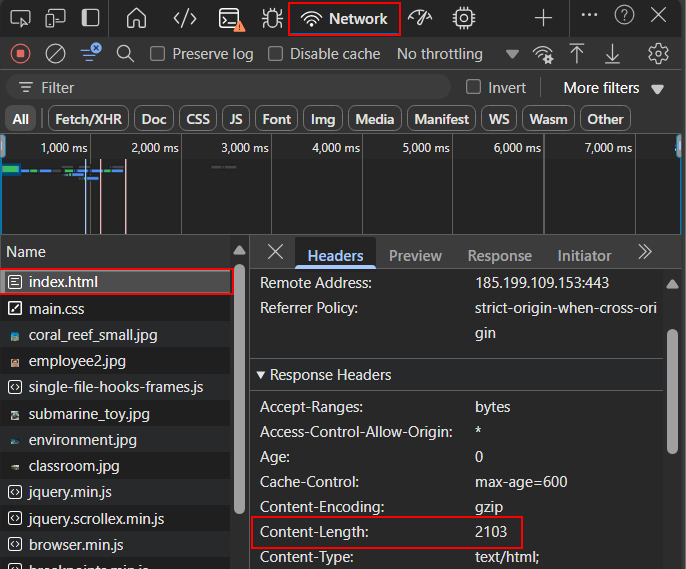Open the Console panel with warning

click(231, 19)
